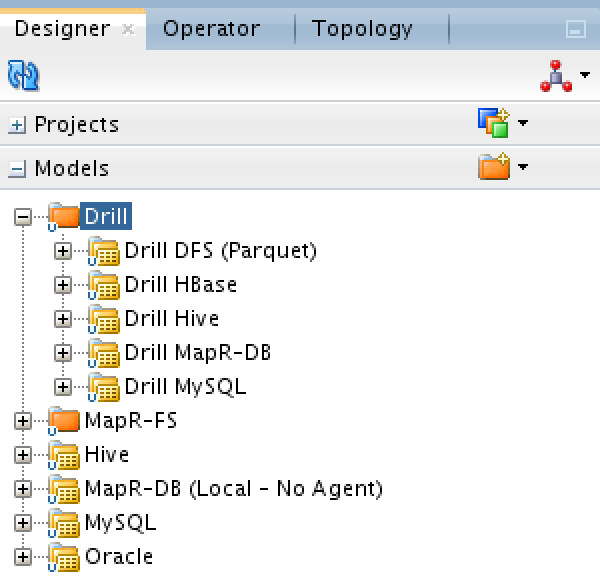
Task: Click the Drill folder icon
Action: (64, 216)
